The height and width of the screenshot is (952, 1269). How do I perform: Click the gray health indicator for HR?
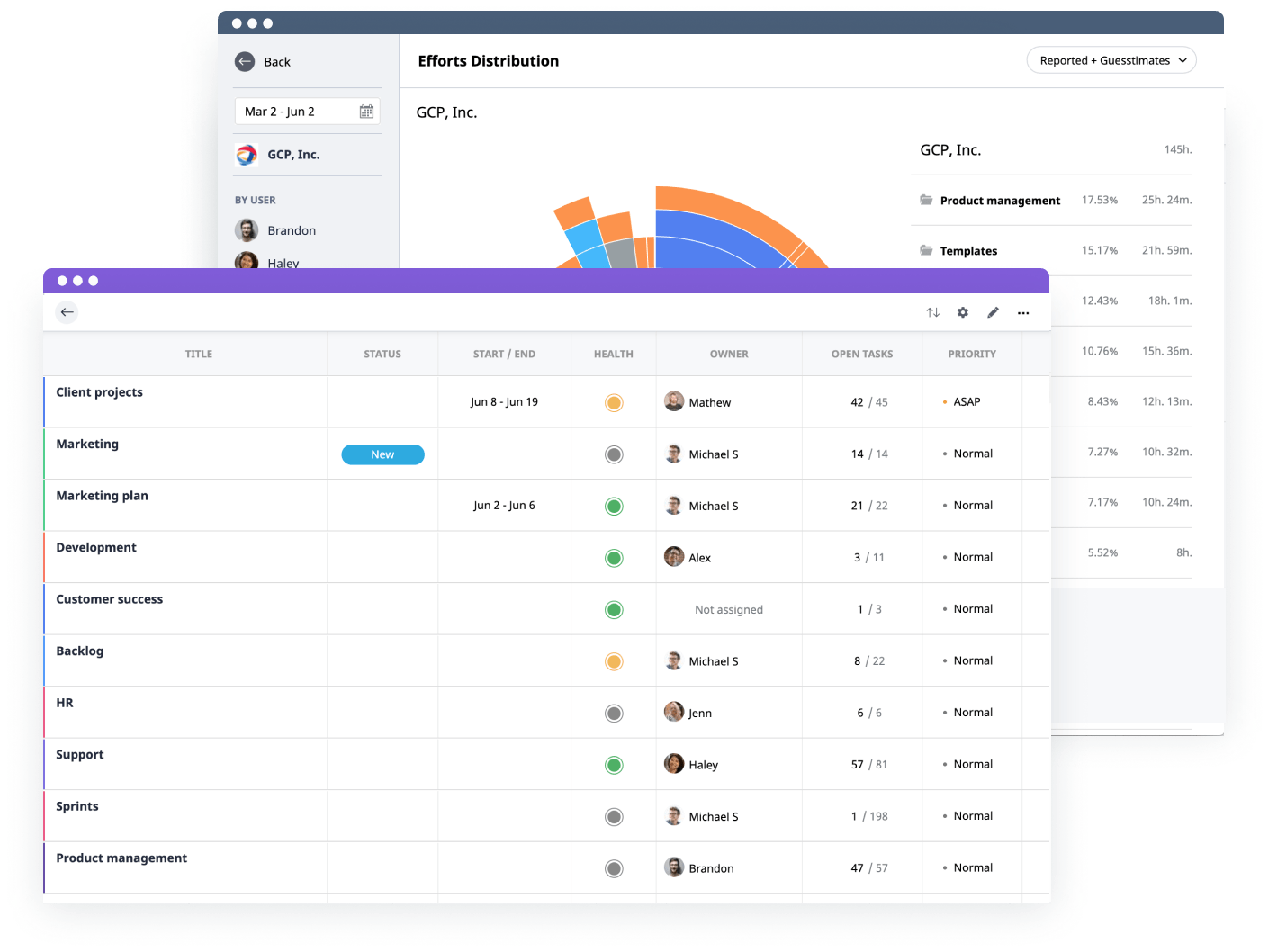[x=613, y=713]
